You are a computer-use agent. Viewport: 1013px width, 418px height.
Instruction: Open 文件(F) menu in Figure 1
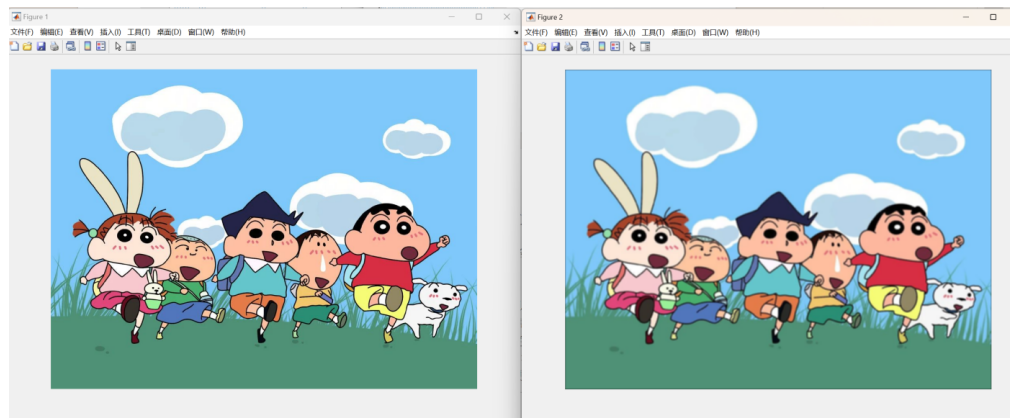click(22, 32)
